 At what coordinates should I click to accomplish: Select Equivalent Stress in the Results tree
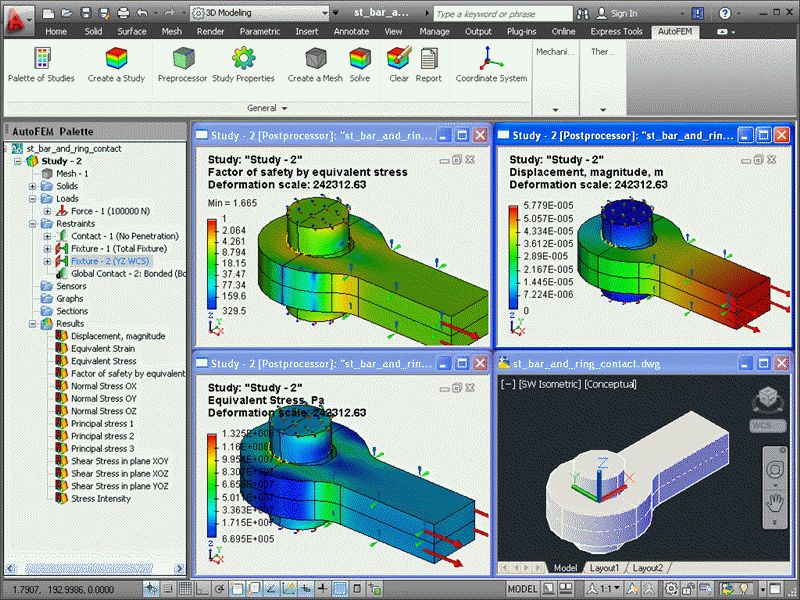[103, 361]
